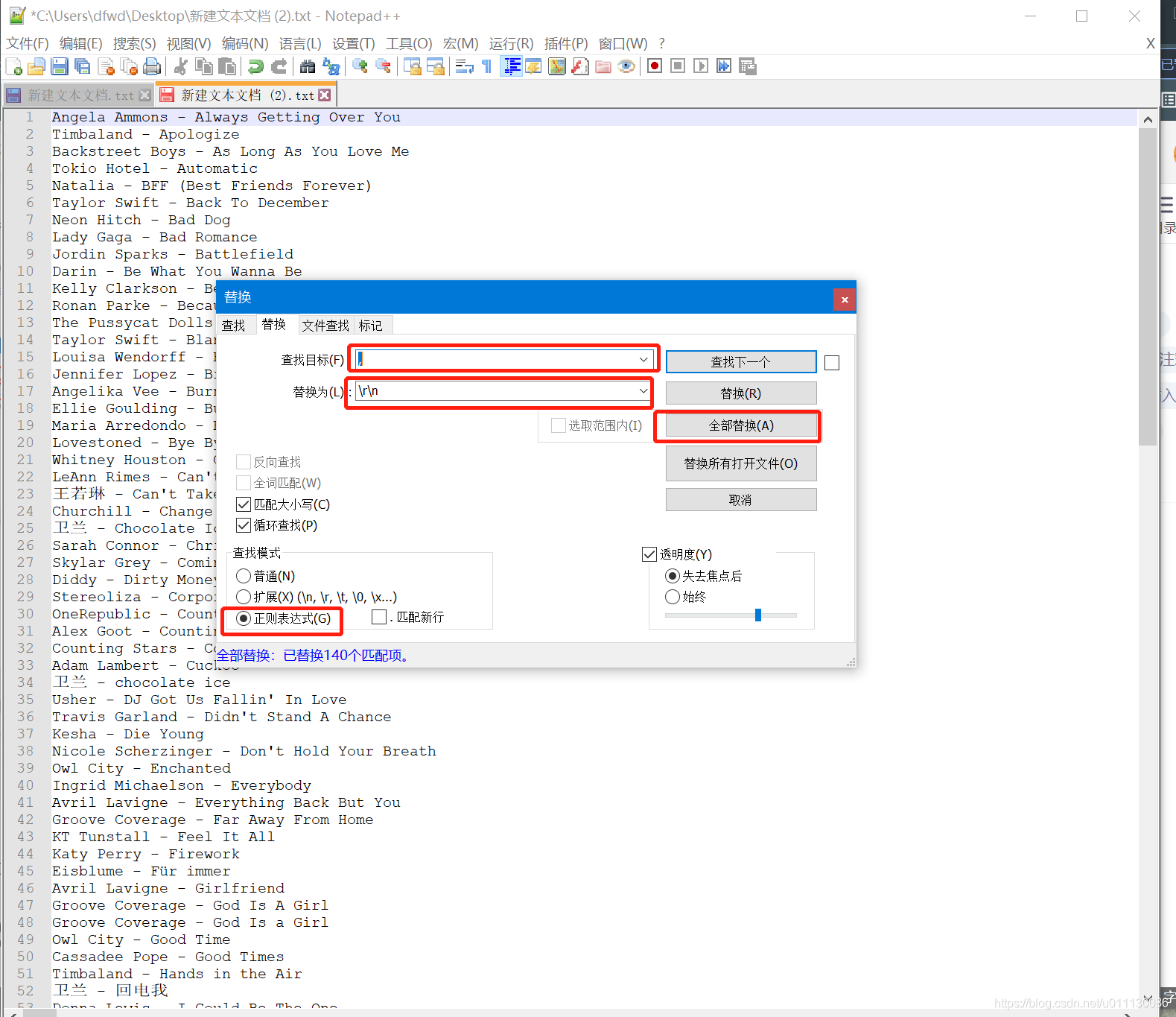
Task: Uncheck the 循环查找(P) checkbox
Action: coord(244,525)
